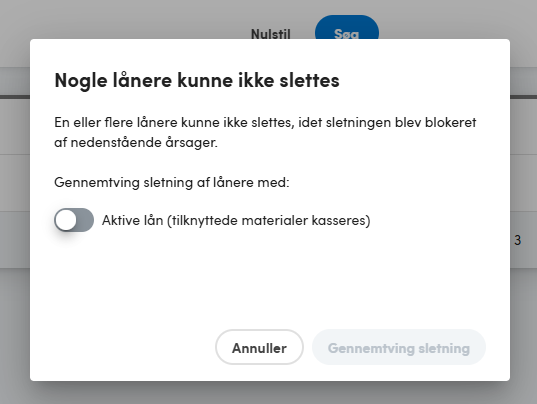Enable the Aktive lån toggle switch
The image size is (537, 404).
(x=74, y=220)
